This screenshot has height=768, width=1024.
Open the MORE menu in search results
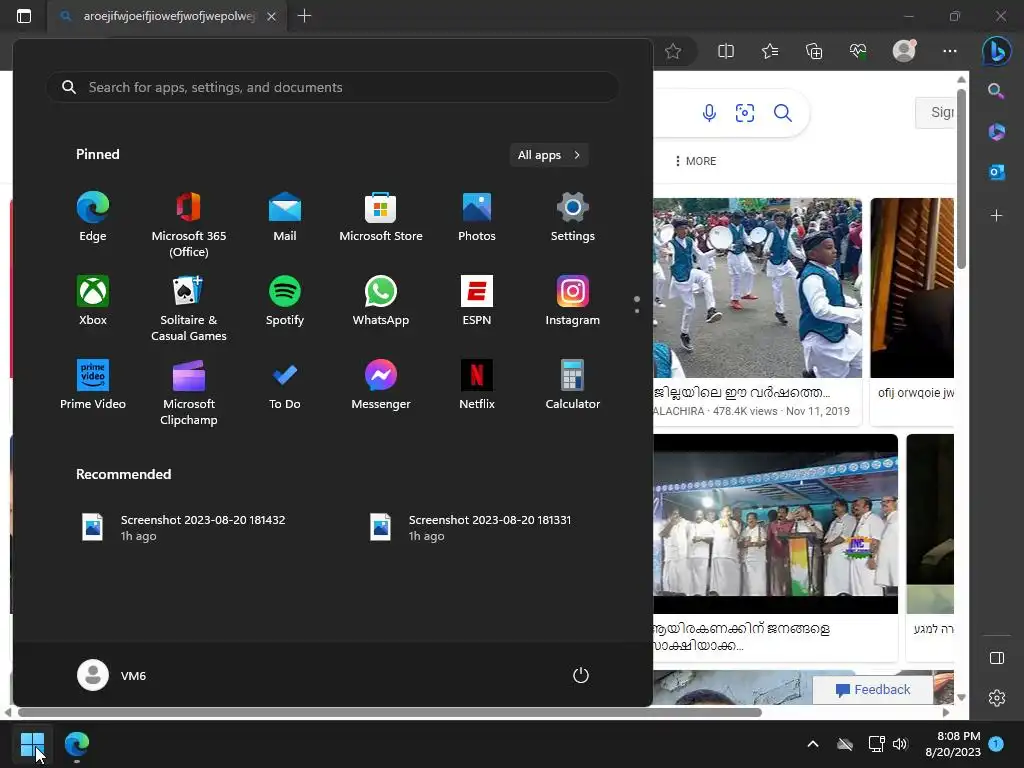tap(696, 161)
